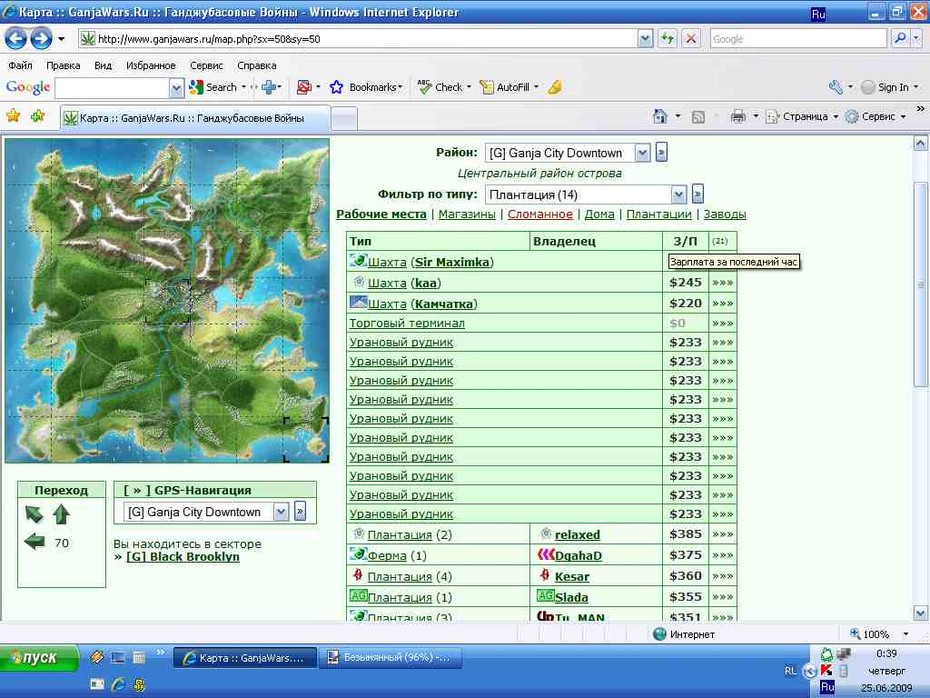Click the spell Check toolbar button
The width and height of the screenshot is (930, 698).
(440, 87)
